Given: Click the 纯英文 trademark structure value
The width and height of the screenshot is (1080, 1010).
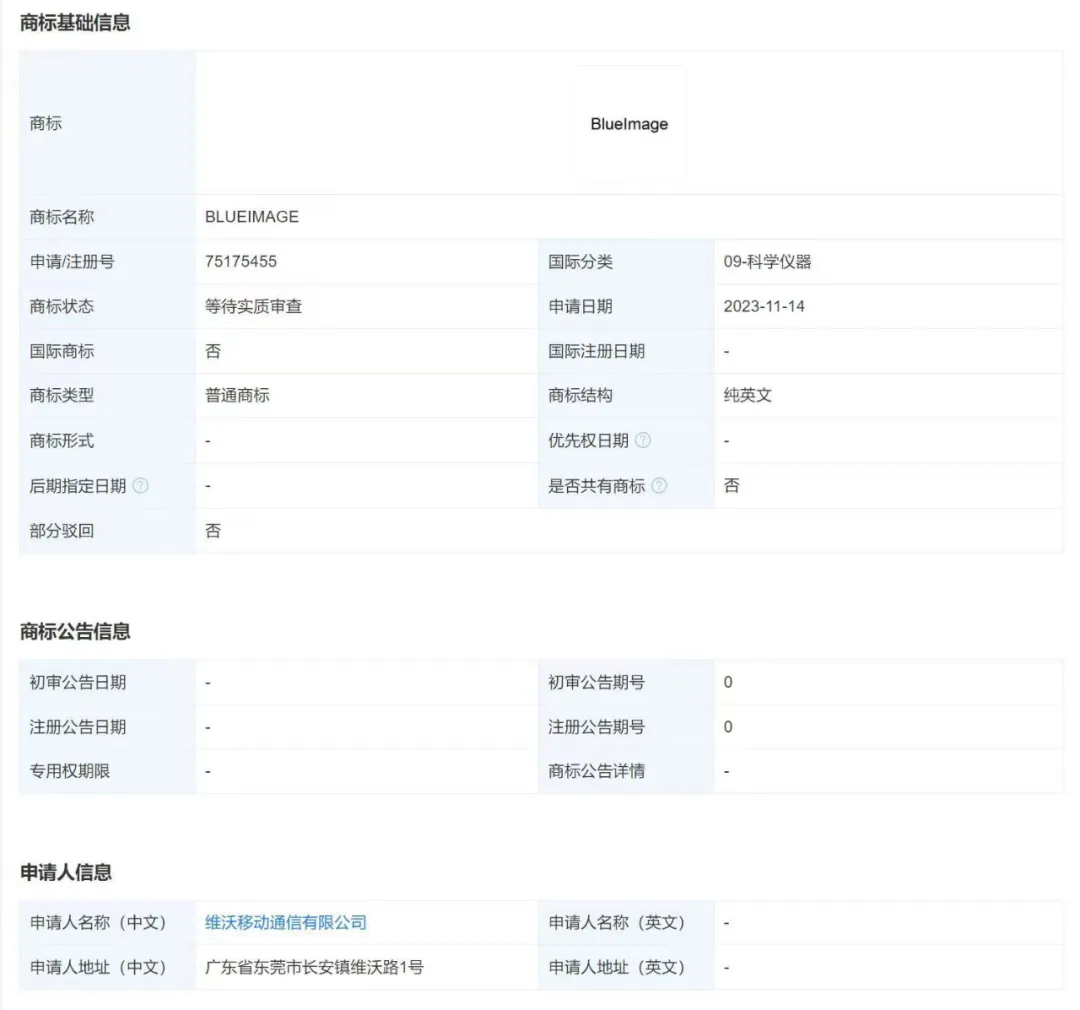Looking at the screenshot, I should tap(747, 395).
